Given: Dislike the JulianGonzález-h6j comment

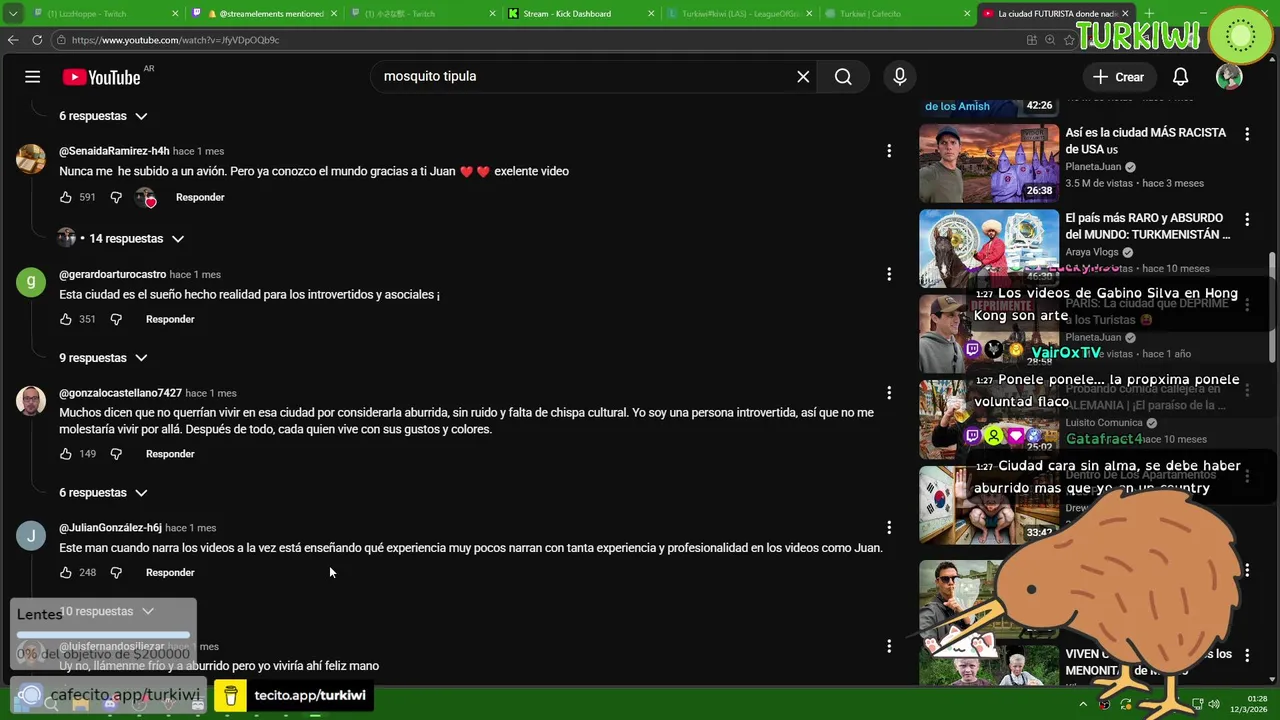Looking at the screenshot, I should pos(116,573).
